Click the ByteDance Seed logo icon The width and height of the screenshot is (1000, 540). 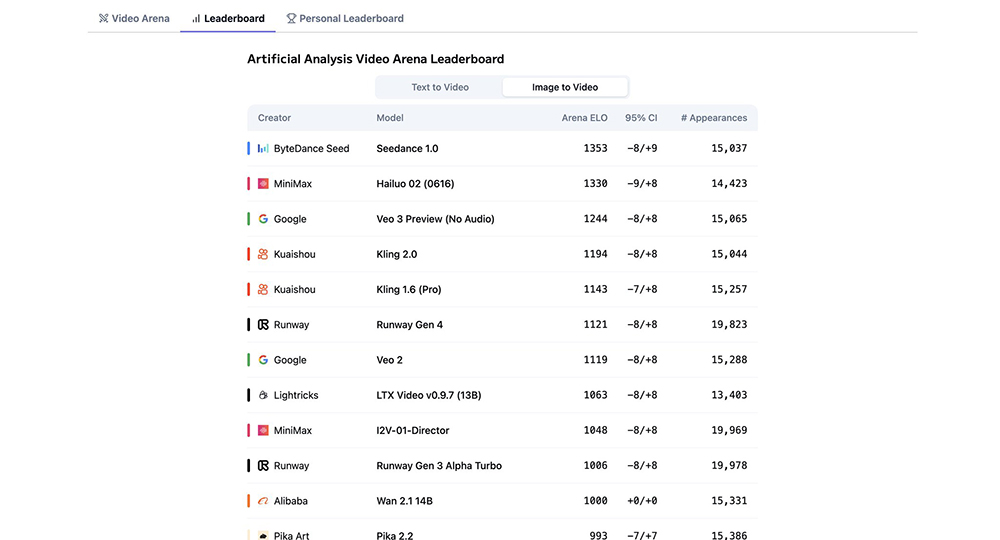(x=263, y=149)
